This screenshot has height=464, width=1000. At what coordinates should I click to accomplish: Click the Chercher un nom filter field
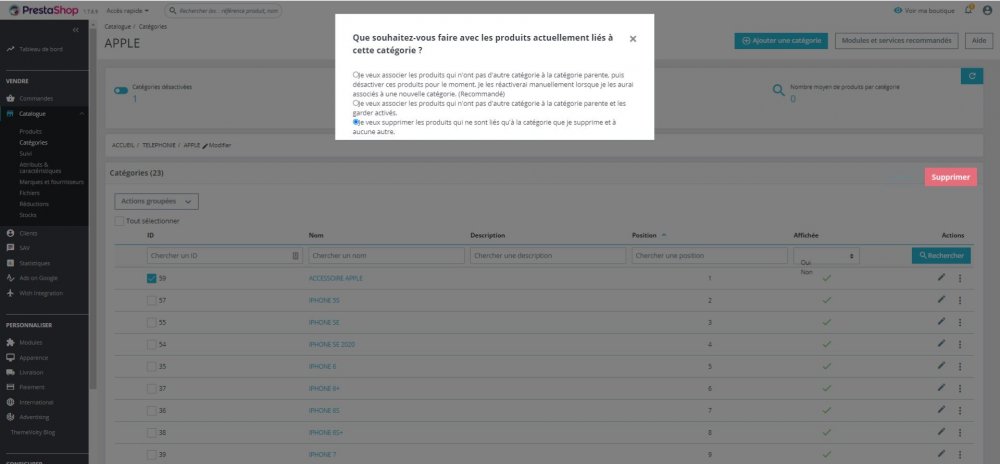point(386,256)
